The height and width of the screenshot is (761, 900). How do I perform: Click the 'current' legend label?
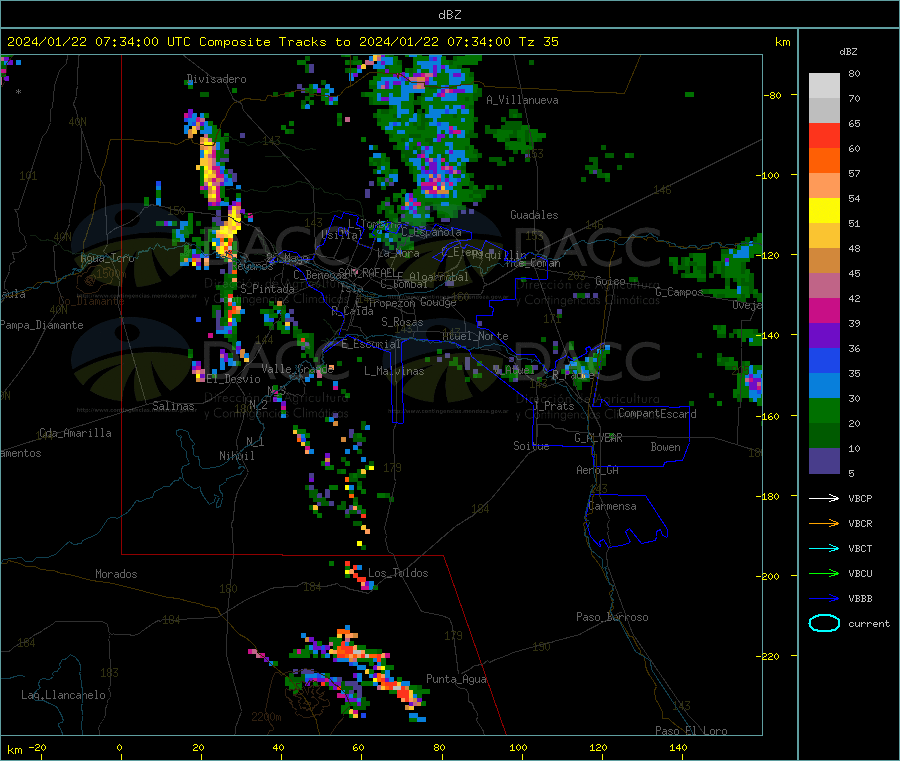pos(869,623)
